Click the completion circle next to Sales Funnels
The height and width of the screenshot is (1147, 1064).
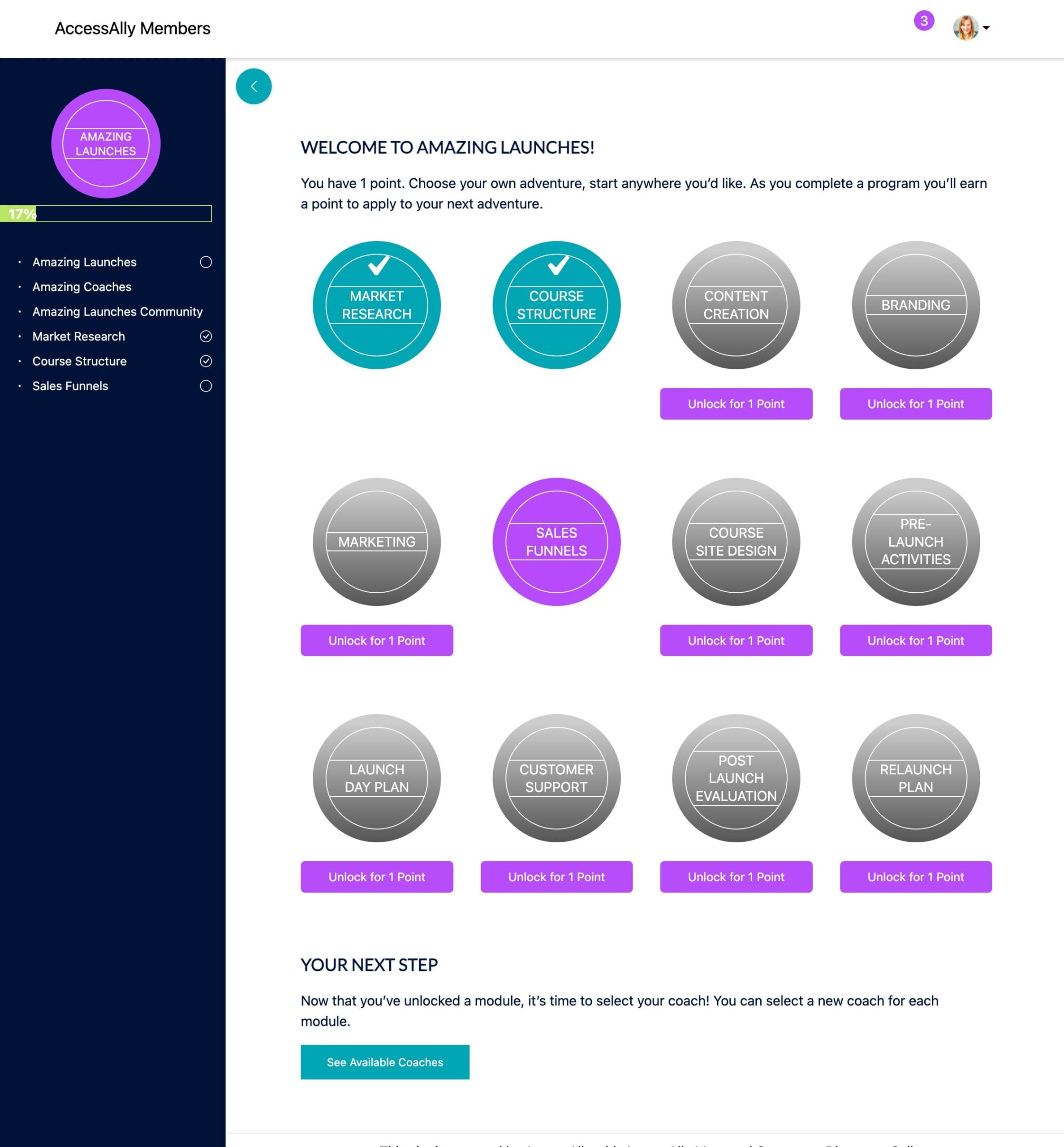coord(206,386)
